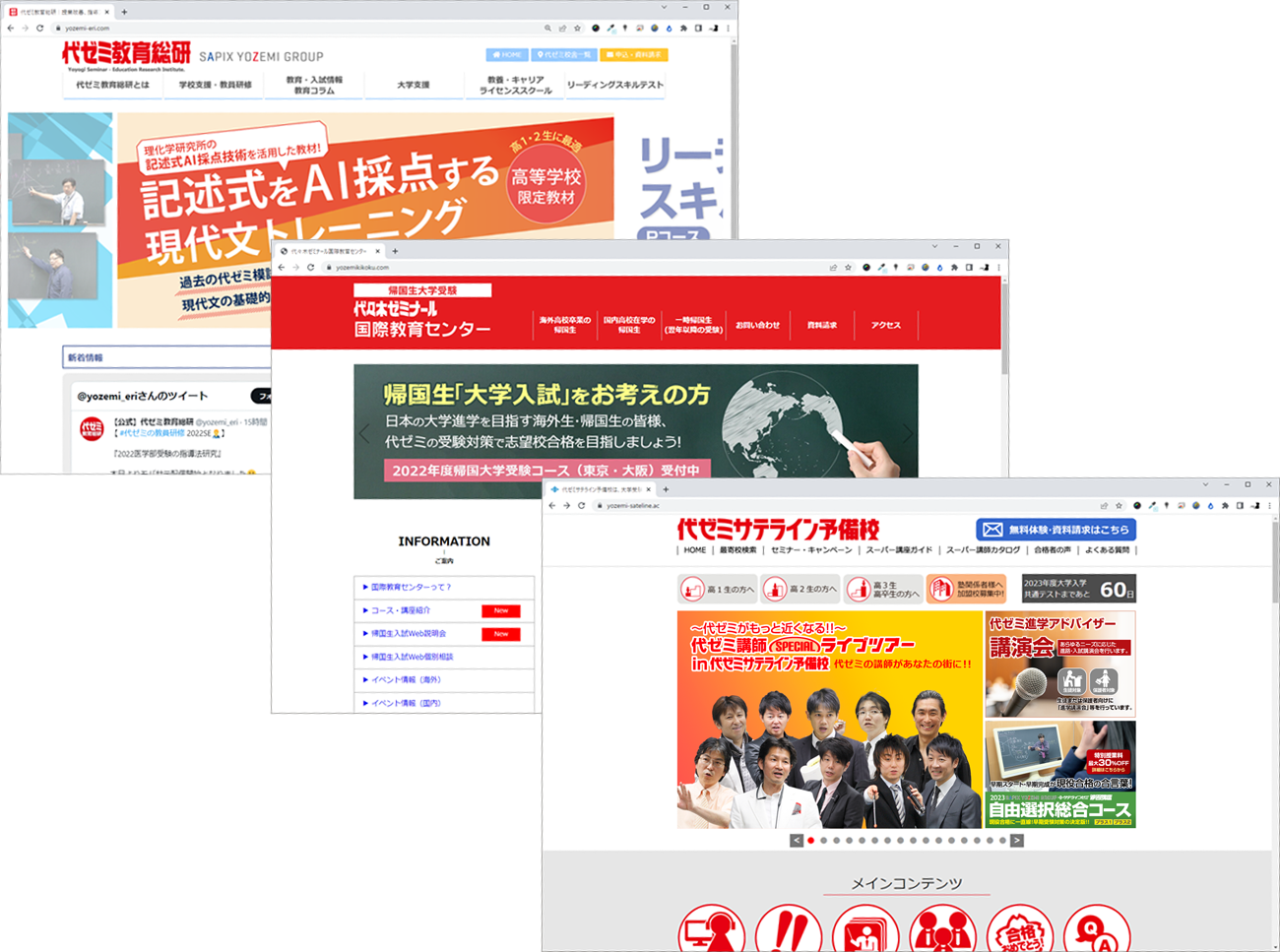Open the 自由選択総合コース banner
This screenshot has height=952, width=1280.
click(1060, 775)
